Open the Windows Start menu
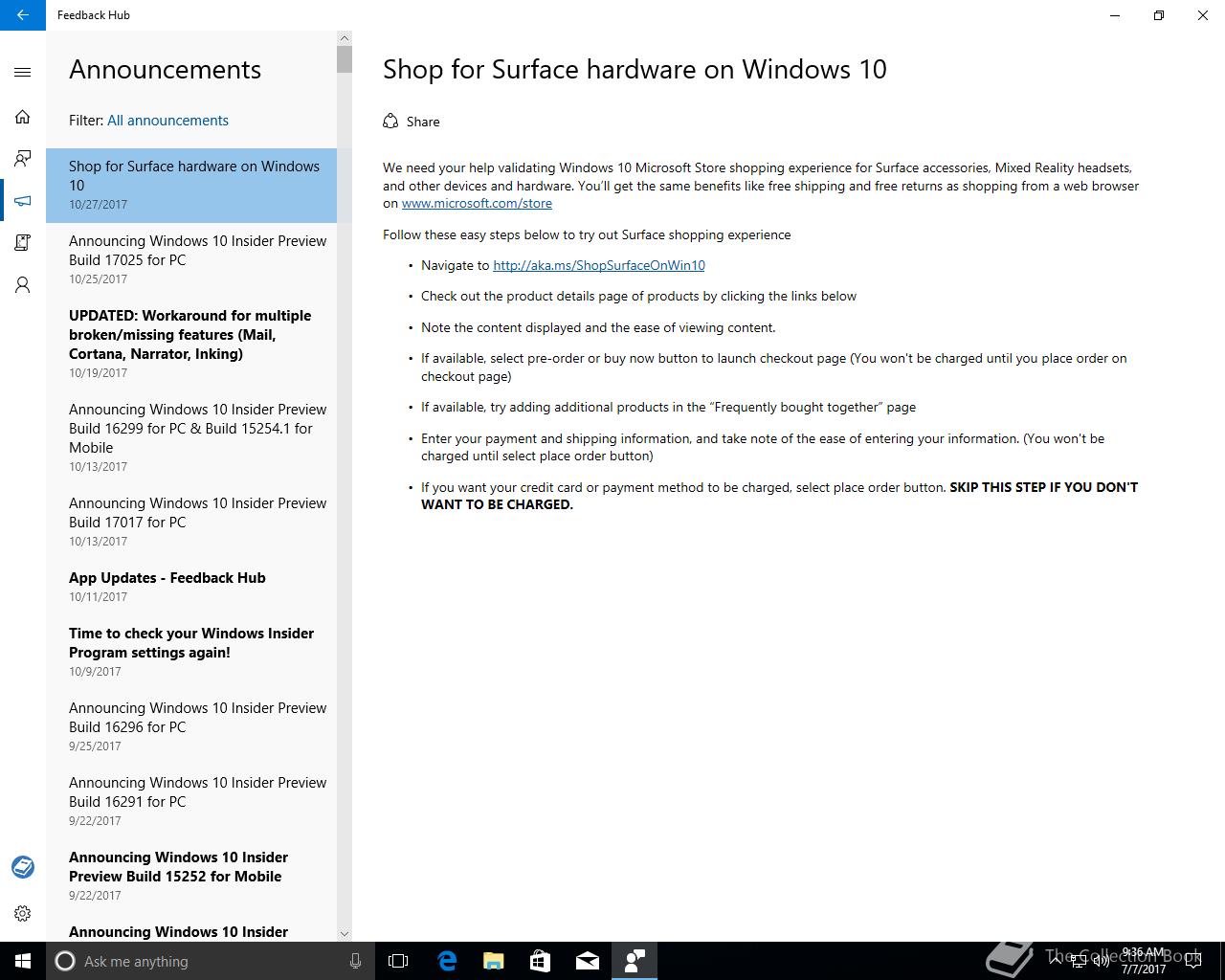 click(x=23, y=961)
